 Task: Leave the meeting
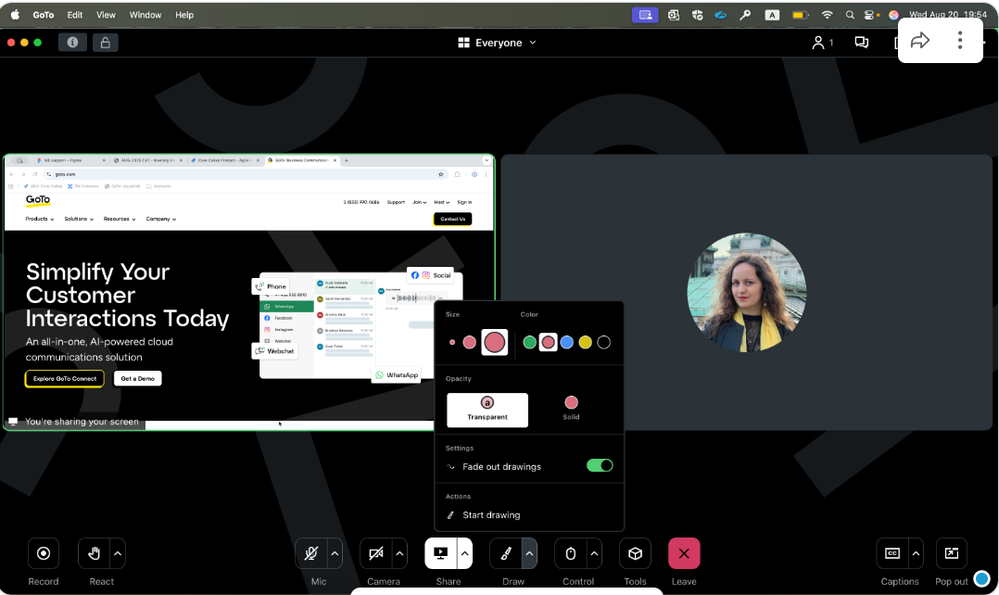click(684, 553)
